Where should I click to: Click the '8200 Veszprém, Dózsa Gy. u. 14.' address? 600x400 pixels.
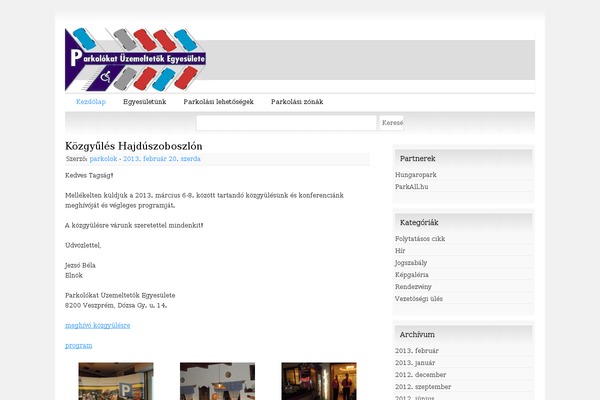(x=116, y=305)
